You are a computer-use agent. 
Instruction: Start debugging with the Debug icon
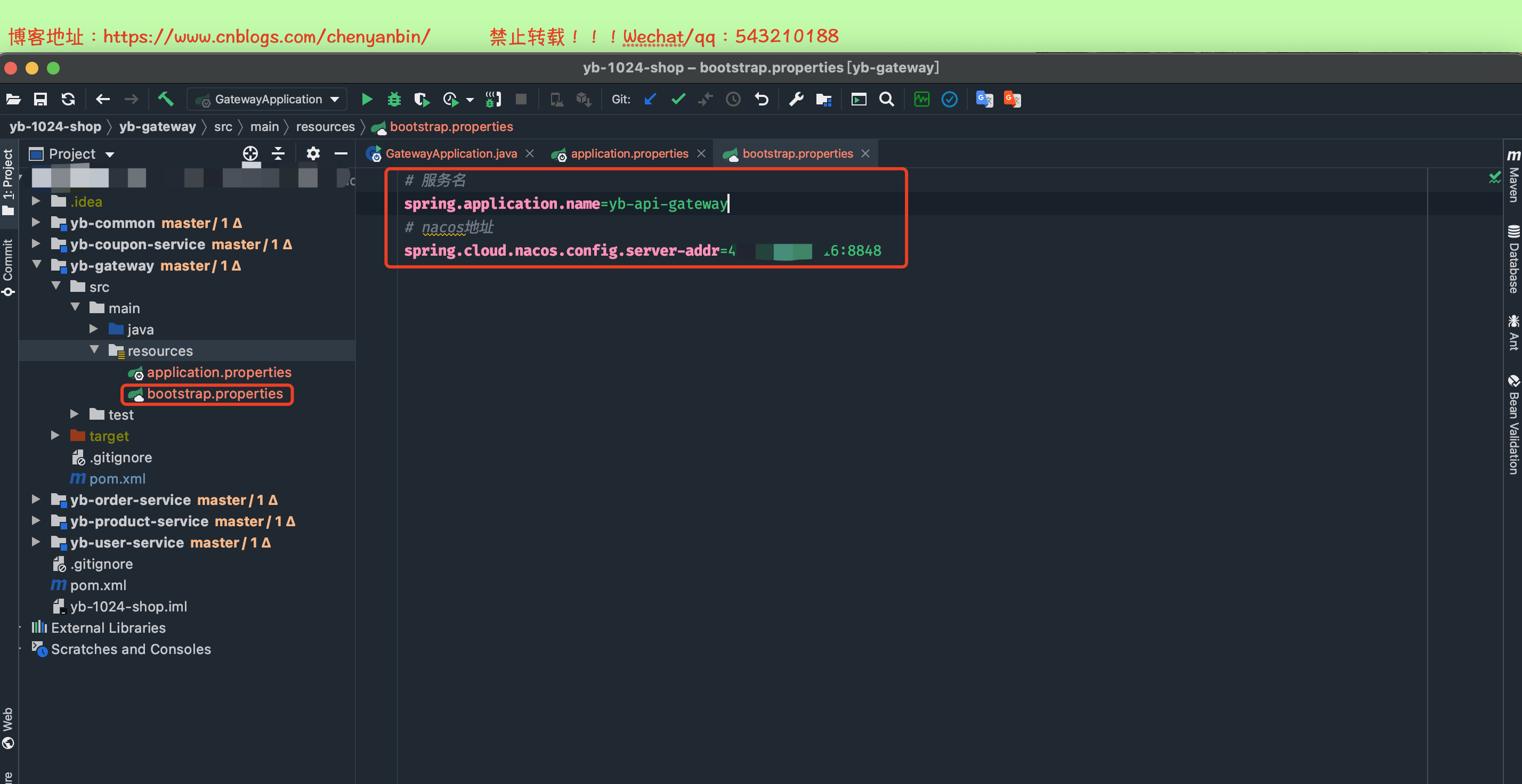[x=393, y=99]
